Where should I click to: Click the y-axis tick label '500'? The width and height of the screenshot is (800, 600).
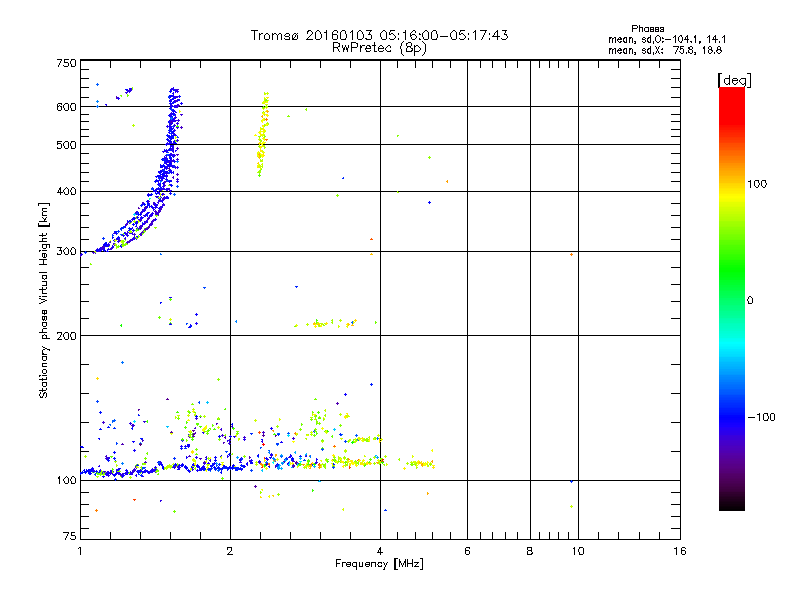click(66, 145)
